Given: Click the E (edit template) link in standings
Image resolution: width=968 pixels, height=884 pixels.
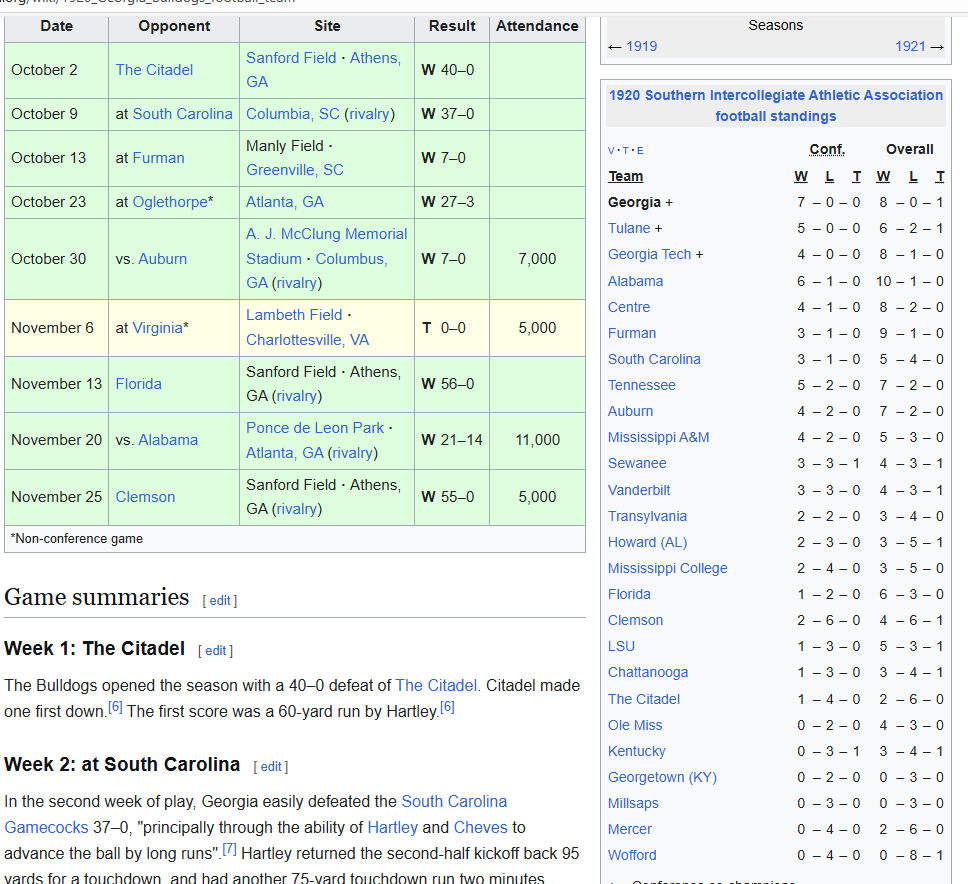Looking at the screenshot, I should (640, 151).
